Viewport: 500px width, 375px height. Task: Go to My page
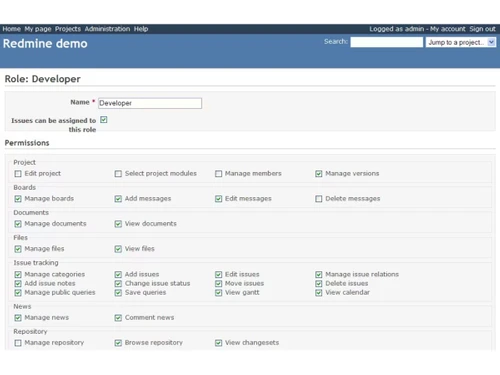coord(38,29)
